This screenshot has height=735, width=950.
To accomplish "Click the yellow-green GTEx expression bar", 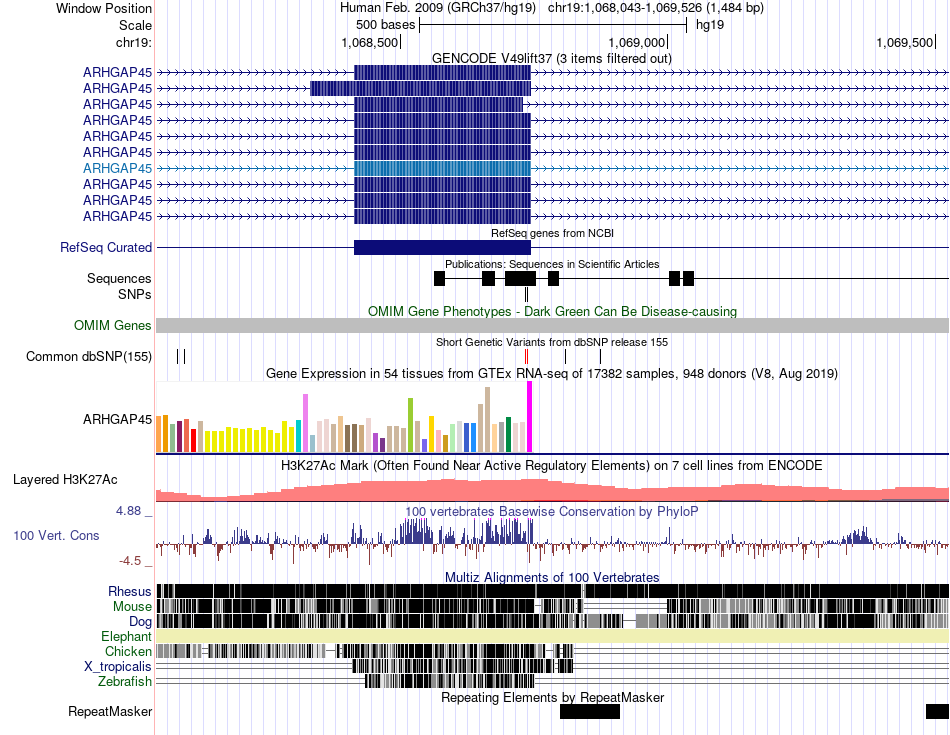I will click(x=410, y=425).
